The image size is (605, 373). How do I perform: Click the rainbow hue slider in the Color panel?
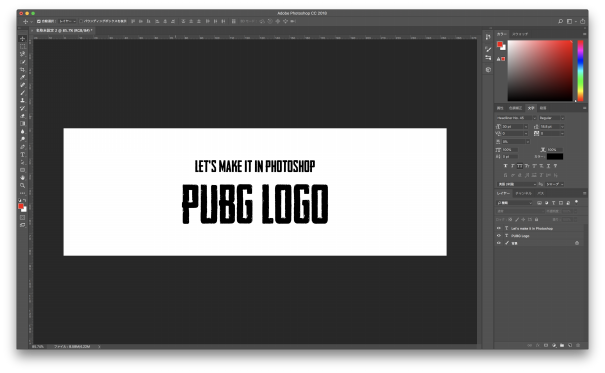point(580,71)
